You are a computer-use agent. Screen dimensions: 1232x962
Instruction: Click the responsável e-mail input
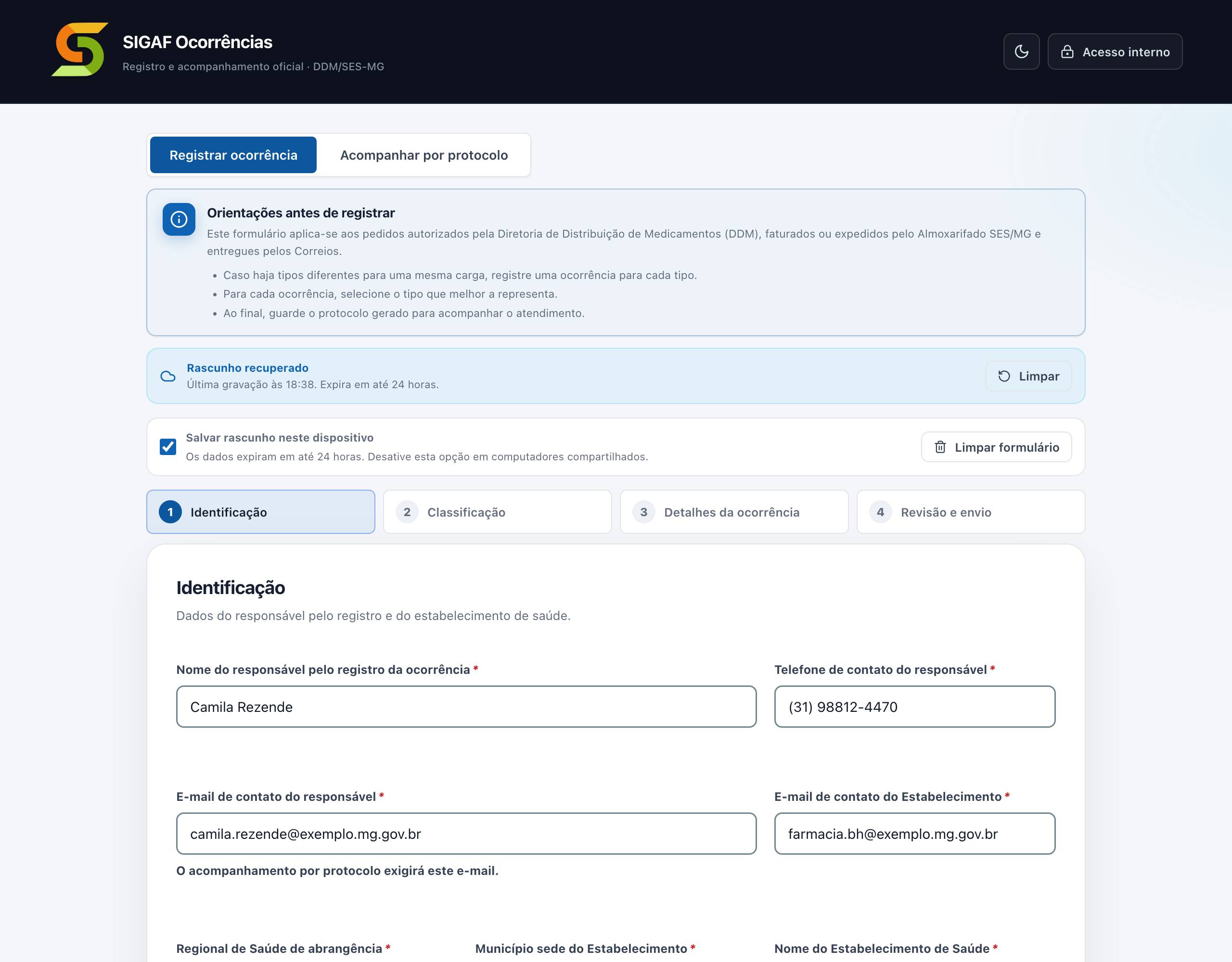tap(466, 834)
